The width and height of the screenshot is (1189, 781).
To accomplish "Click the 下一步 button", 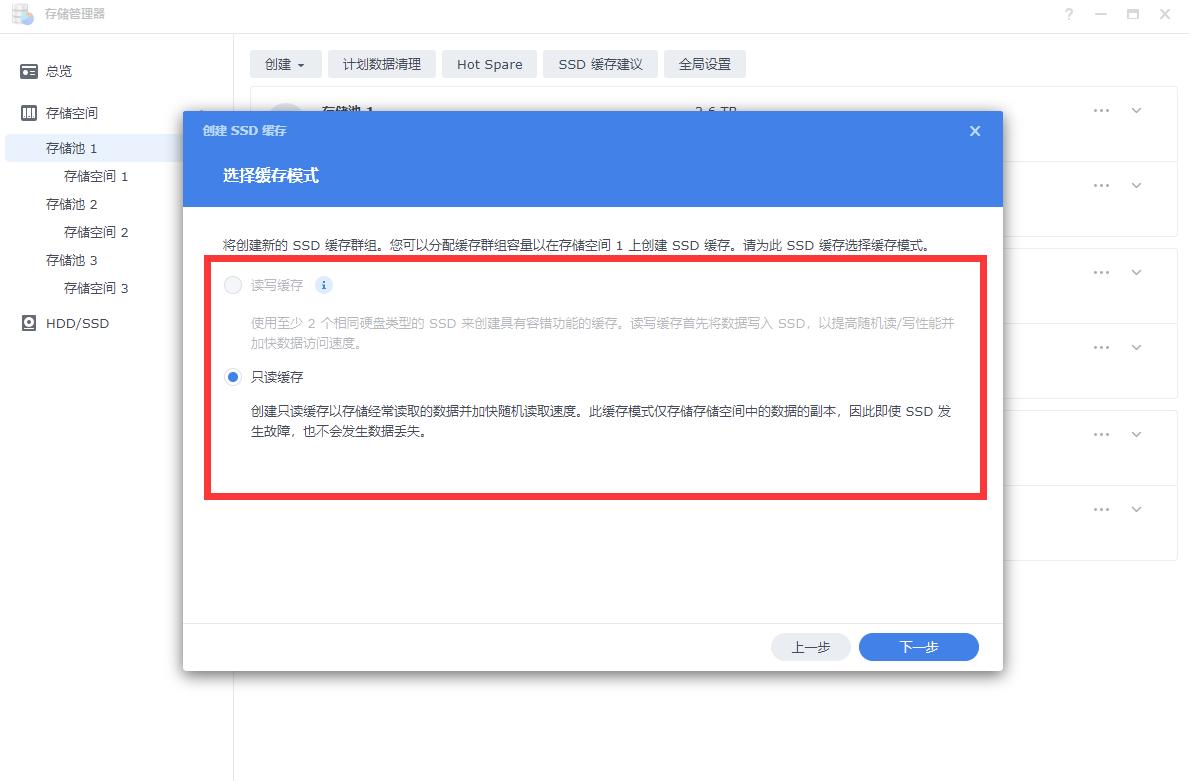I will [x=918, y=647].
